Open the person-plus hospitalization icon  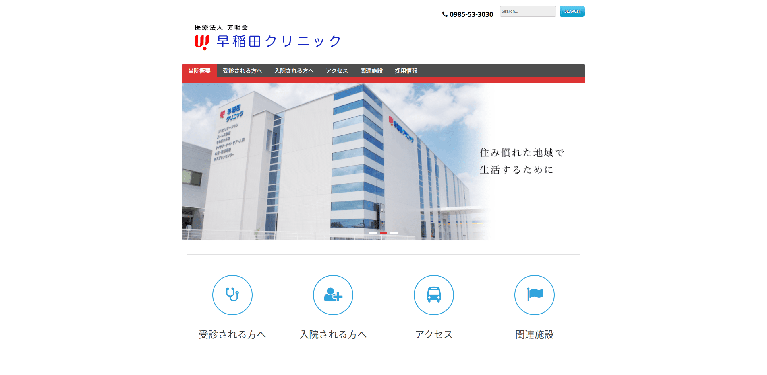click(x=333, y=295)
